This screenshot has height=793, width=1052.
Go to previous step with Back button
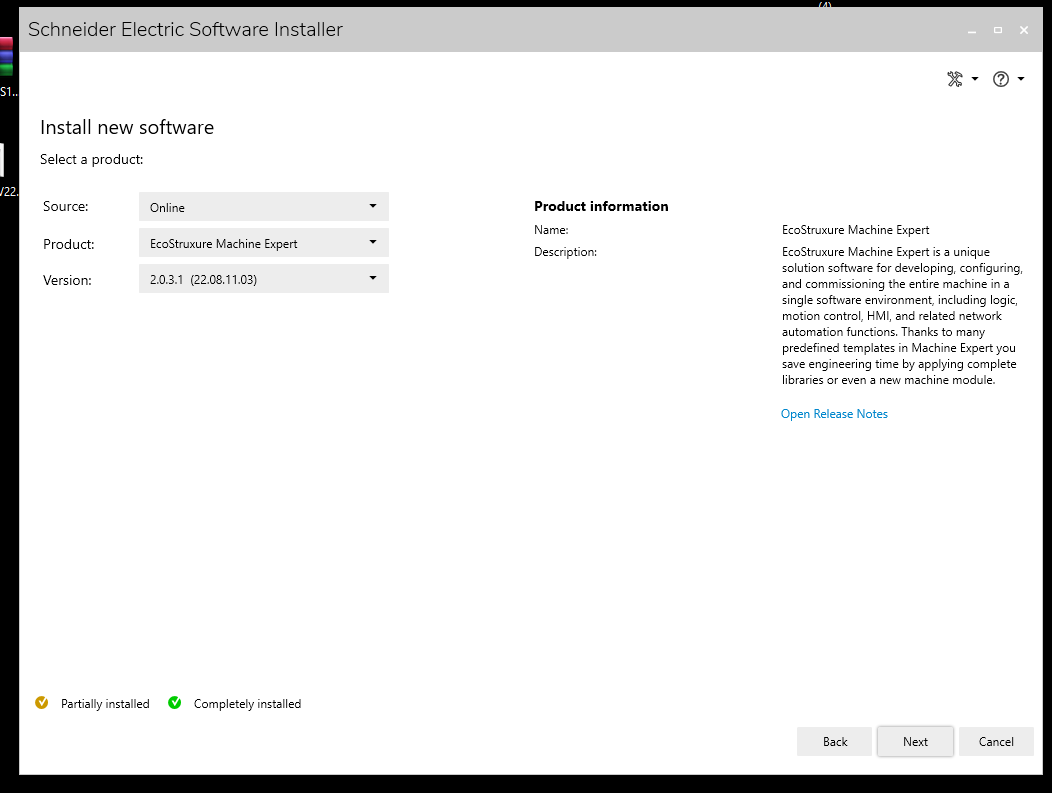[x=834, y=741]
